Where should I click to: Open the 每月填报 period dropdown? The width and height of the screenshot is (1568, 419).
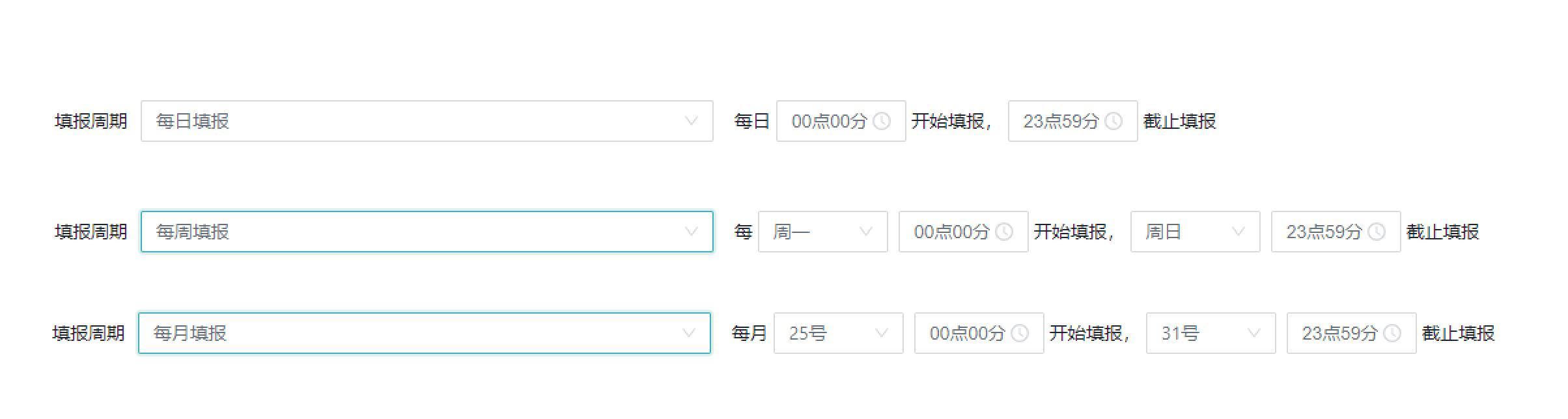click(x=424, y=333)
